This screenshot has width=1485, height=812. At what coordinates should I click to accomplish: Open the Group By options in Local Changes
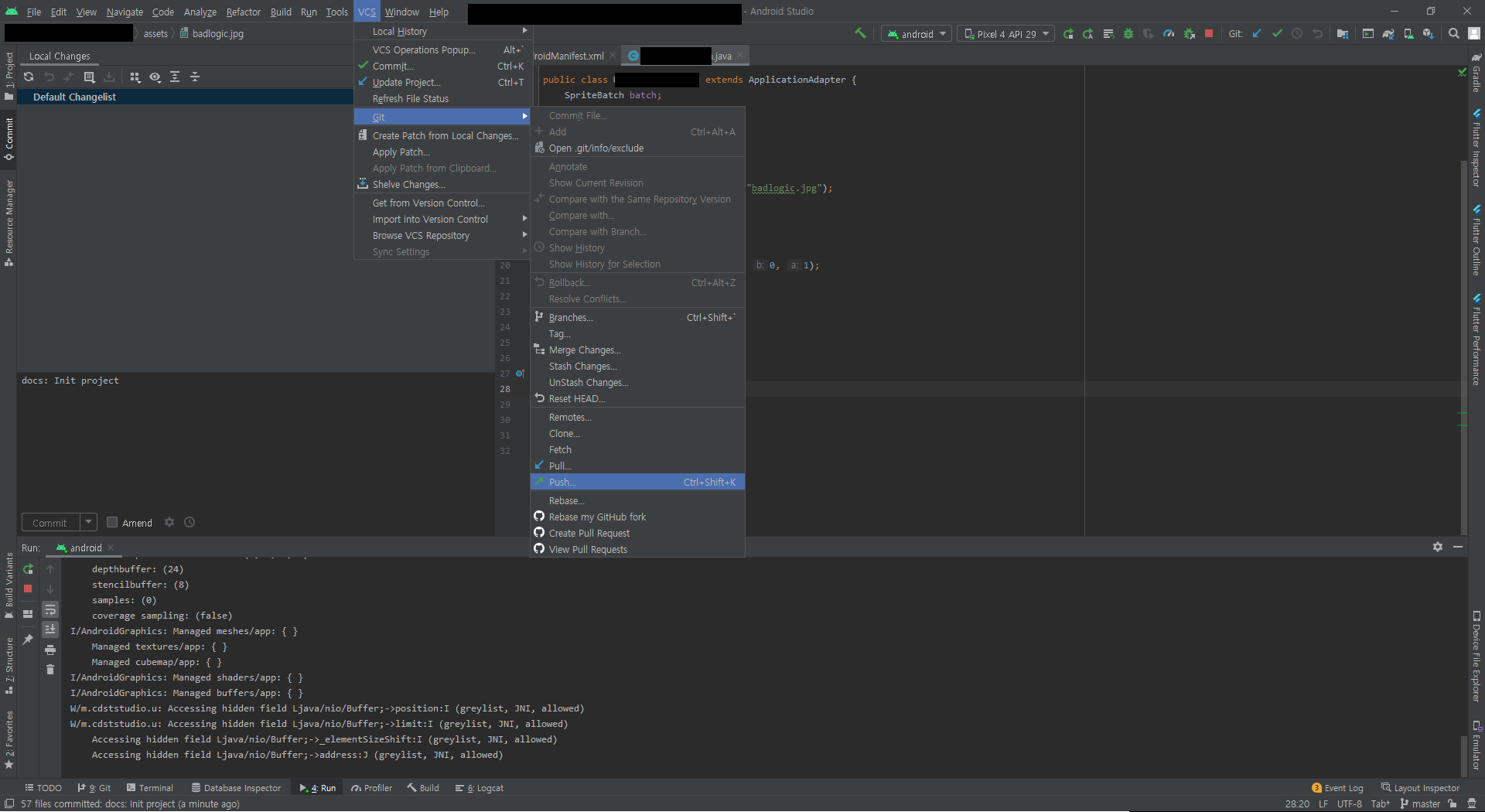(135, 77)
